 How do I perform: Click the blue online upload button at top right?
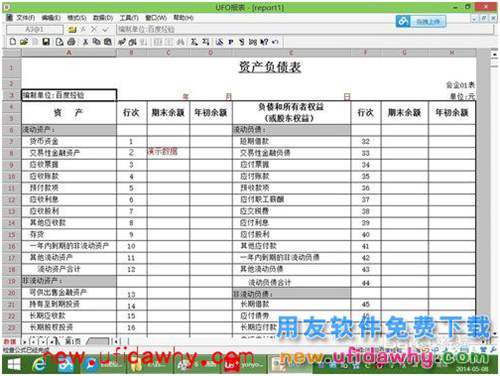click(421, 22)
